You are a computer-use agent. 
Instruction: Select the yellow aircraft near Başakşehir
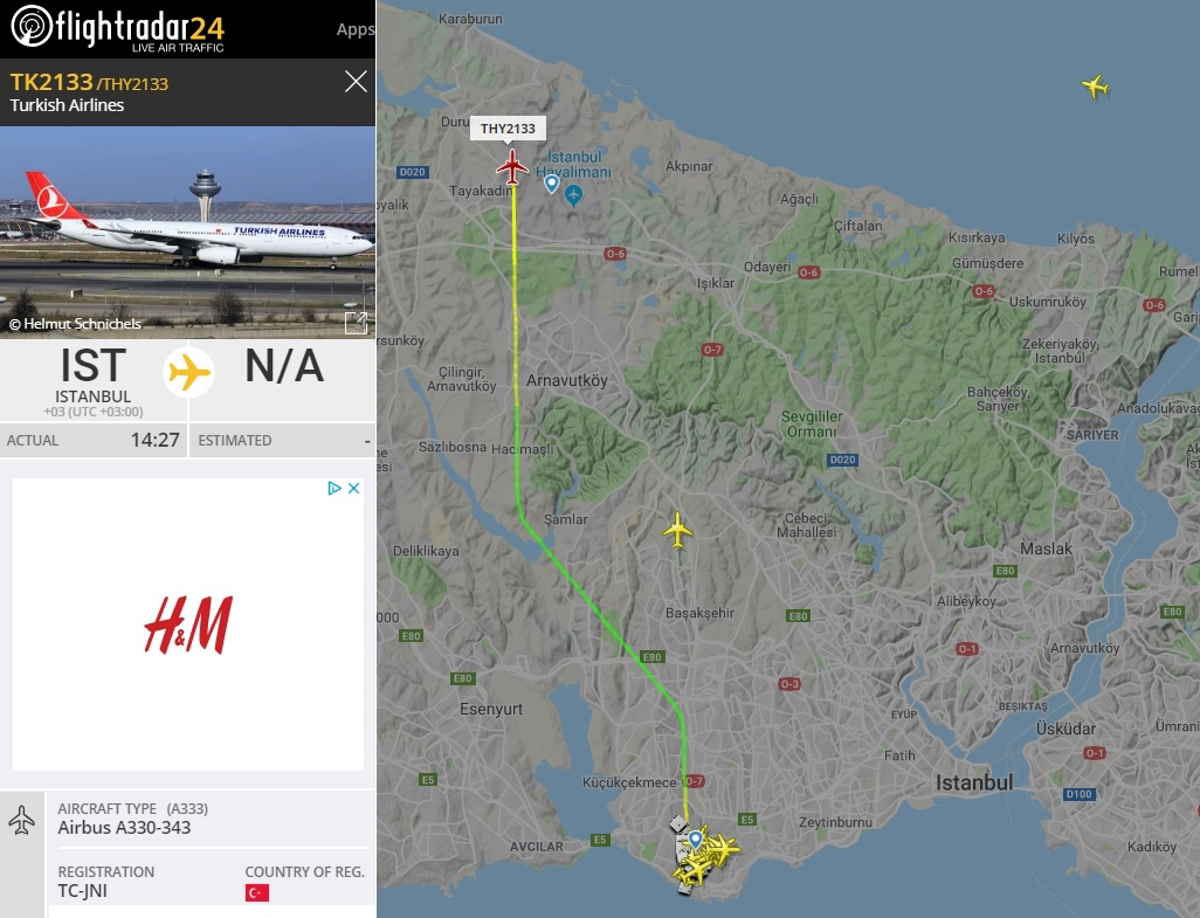click(x=678, y=530)
